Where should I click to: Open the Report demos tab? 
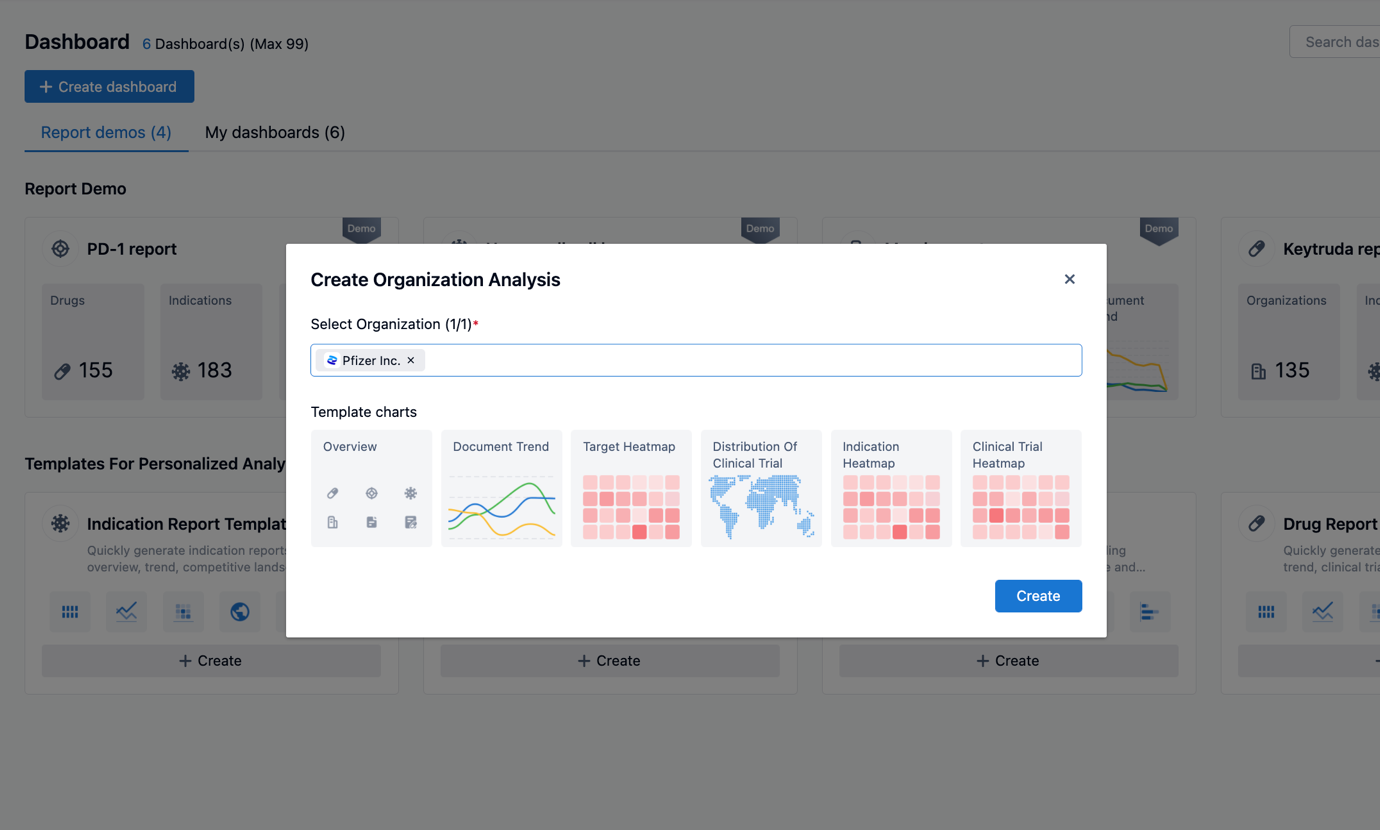coord(106,132)
